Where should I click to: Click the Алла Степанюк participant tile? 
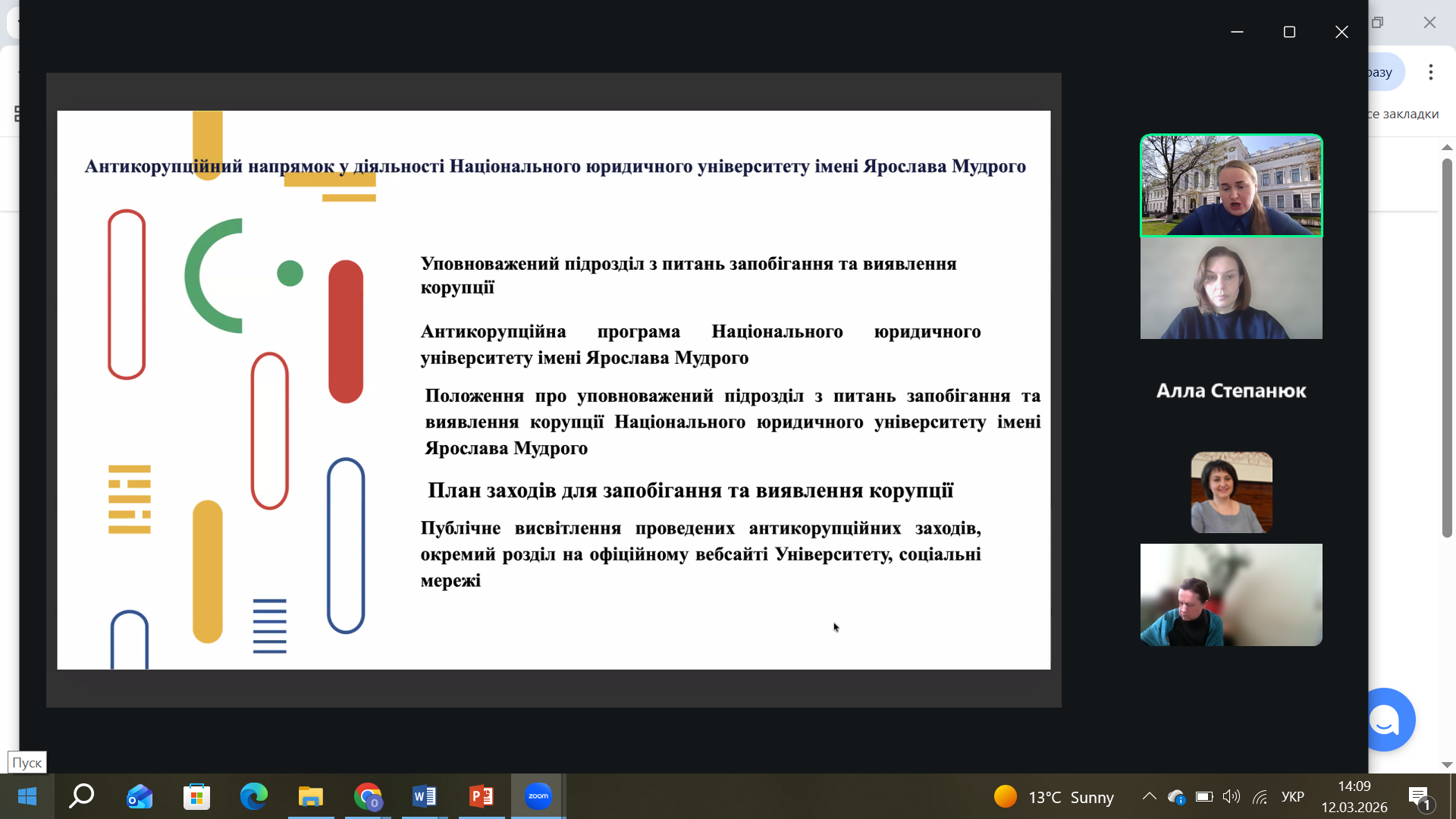(x=1231, y=391)
